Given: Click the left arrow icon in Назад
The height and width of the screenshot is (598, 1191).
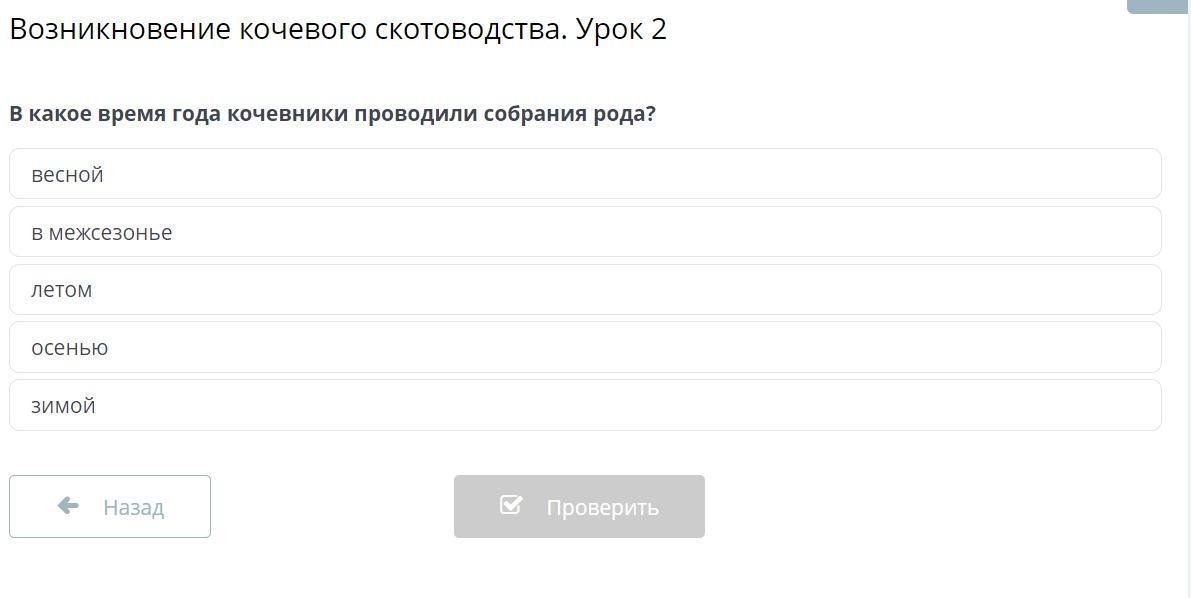Looking at the screenshot, I should (68, 506).
